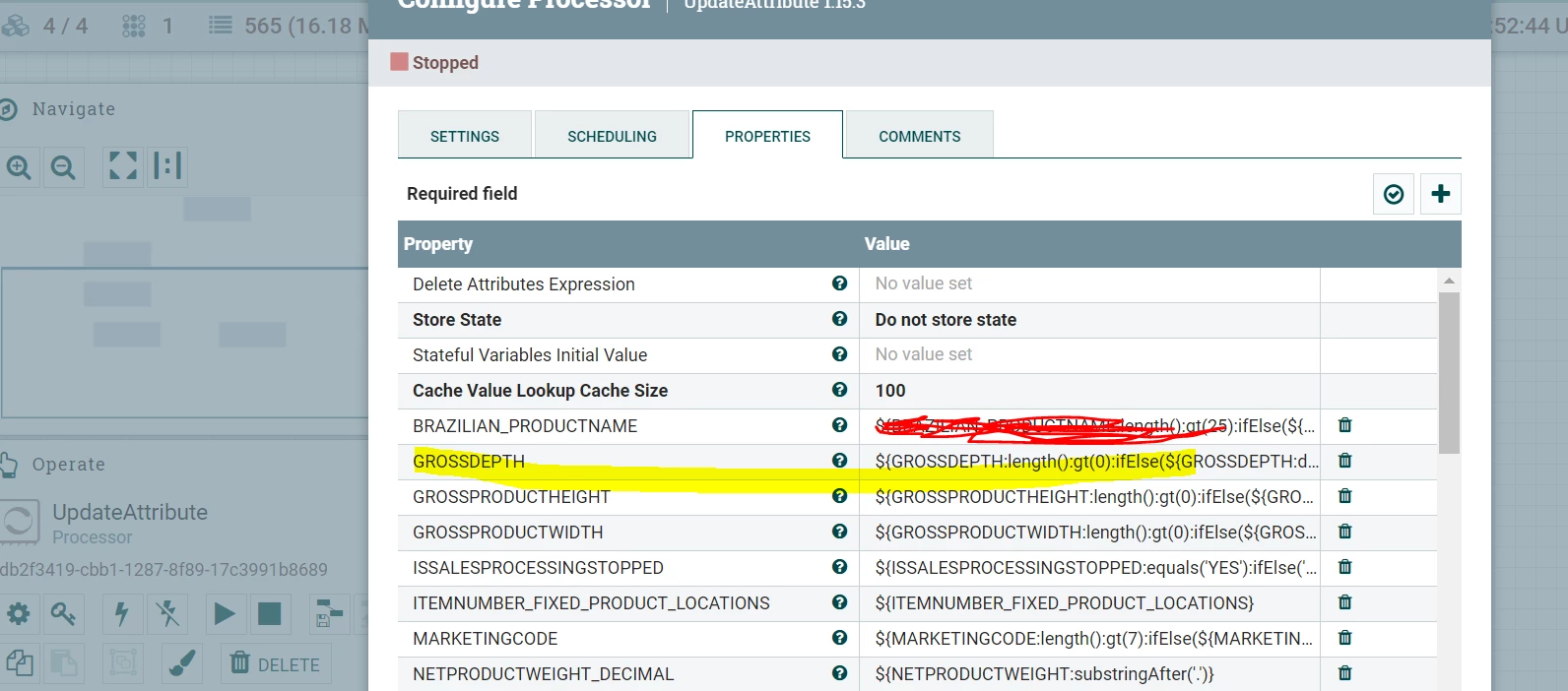Show help for NETPRODUCTWEIGHT_DECIMAL property
The width and height of the screenshot is (1568, 691).
click(x=839, y=673)
